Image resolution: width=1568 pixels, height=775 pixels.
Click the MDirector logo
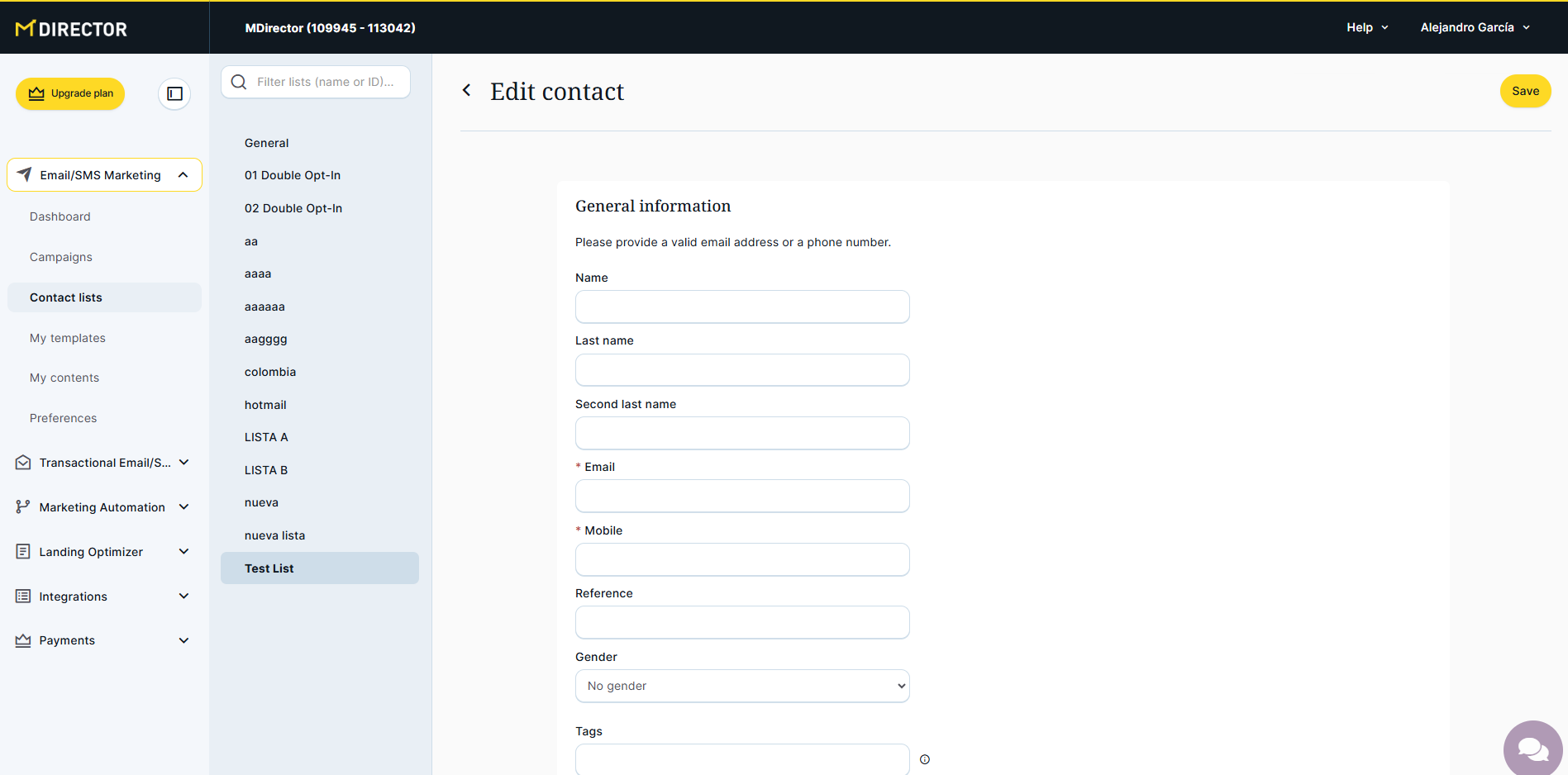[x=72, y=29]
